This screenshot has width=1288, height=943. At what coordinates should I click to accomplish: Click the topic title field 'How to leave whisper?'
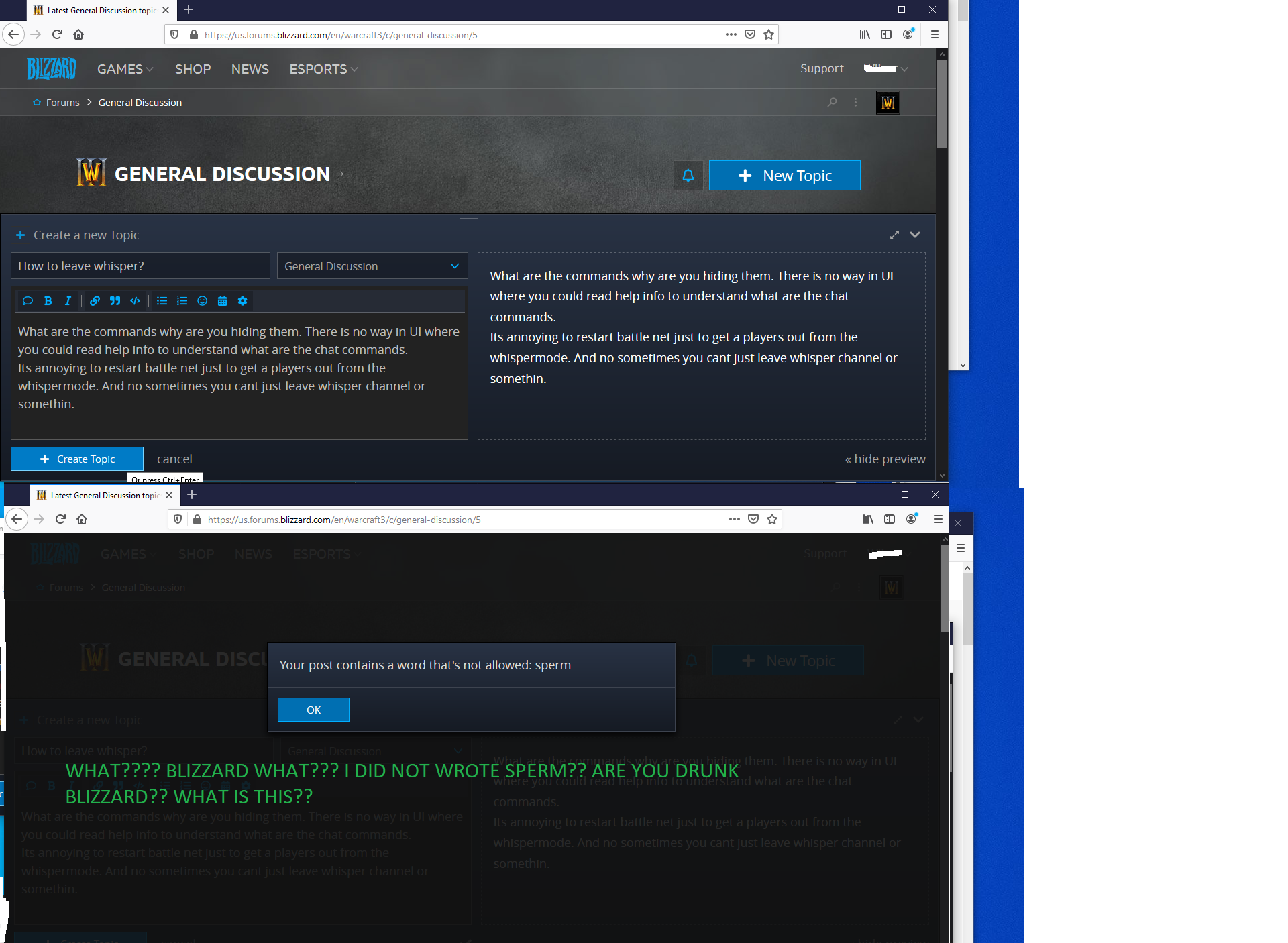point(140,266)
